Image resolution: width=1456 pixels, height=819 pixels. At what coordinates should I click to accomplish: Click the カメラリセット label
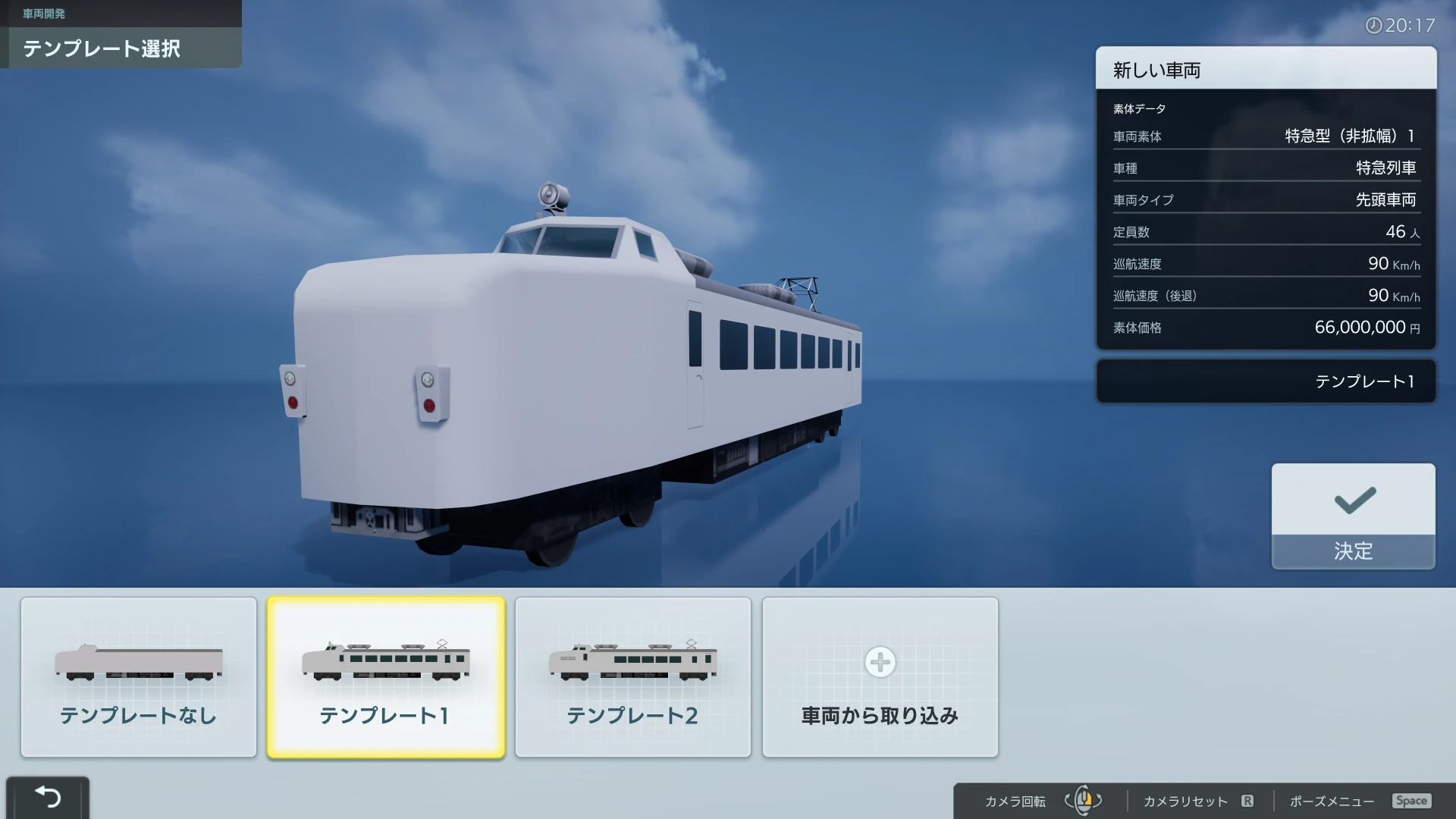[x=1185, y=802]
